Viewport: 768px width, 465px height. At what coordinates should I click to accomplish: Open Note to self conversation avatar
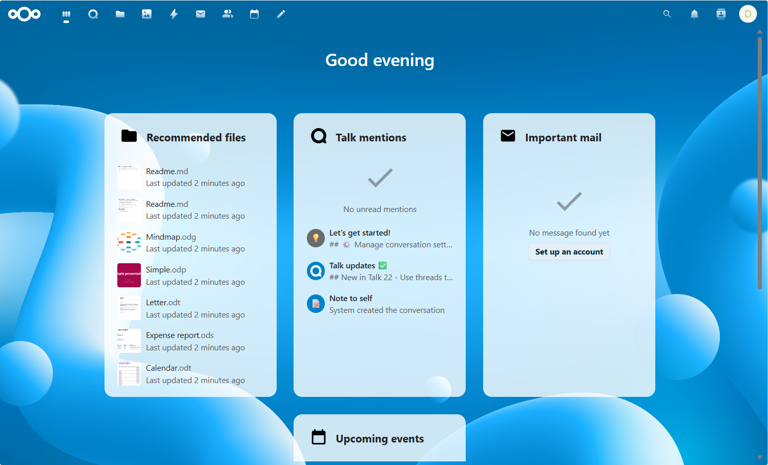tap(316, 304)
